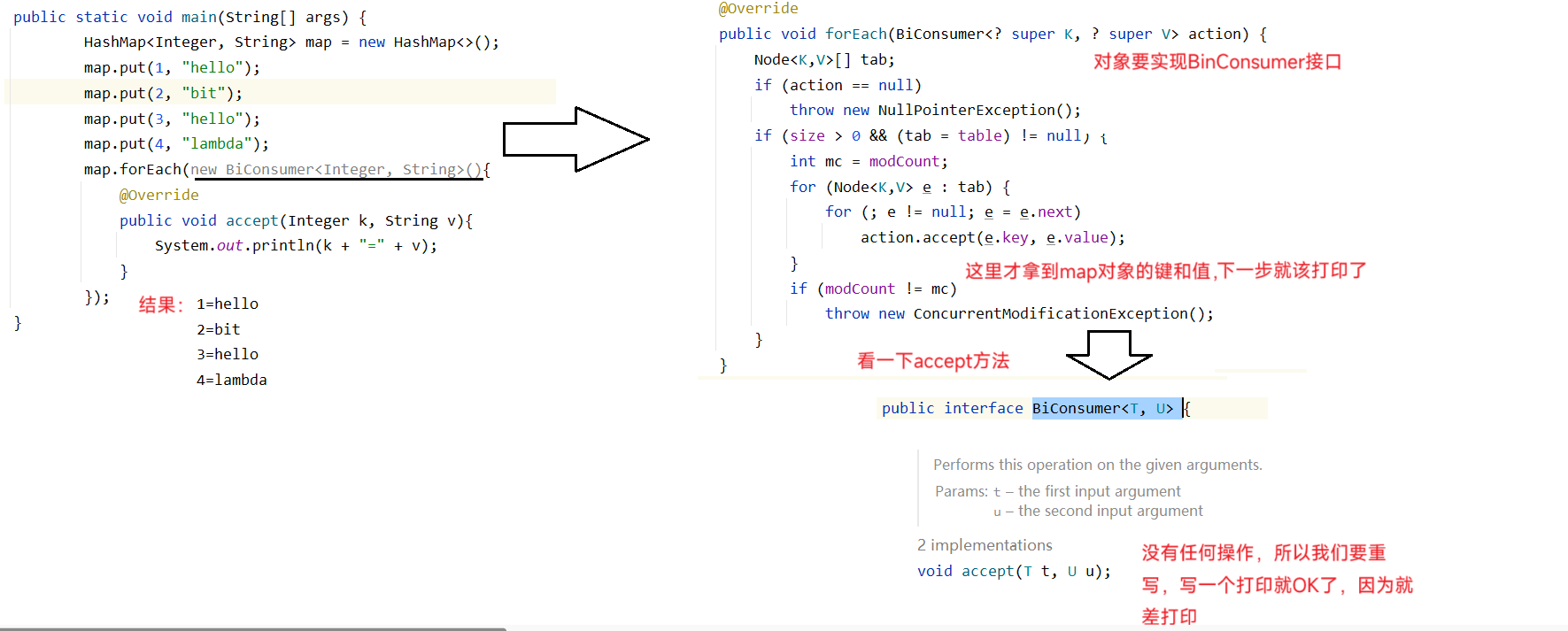Screen dimensions: 1568x631
Task: Click 'action.accept(e.key, e.value);' call
Action: click(x=993, y=238)
